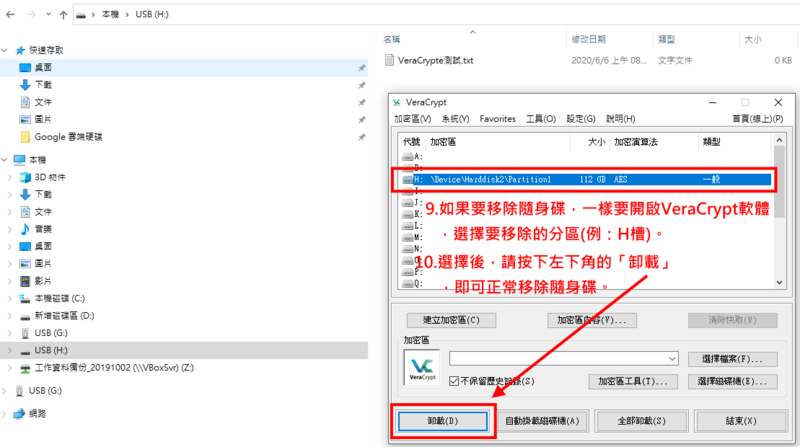The height and width of the screenshot is (447, 800).
Task: Sort files by 修改日期 column
Action: pyautogui.click(x=588, y=39)
